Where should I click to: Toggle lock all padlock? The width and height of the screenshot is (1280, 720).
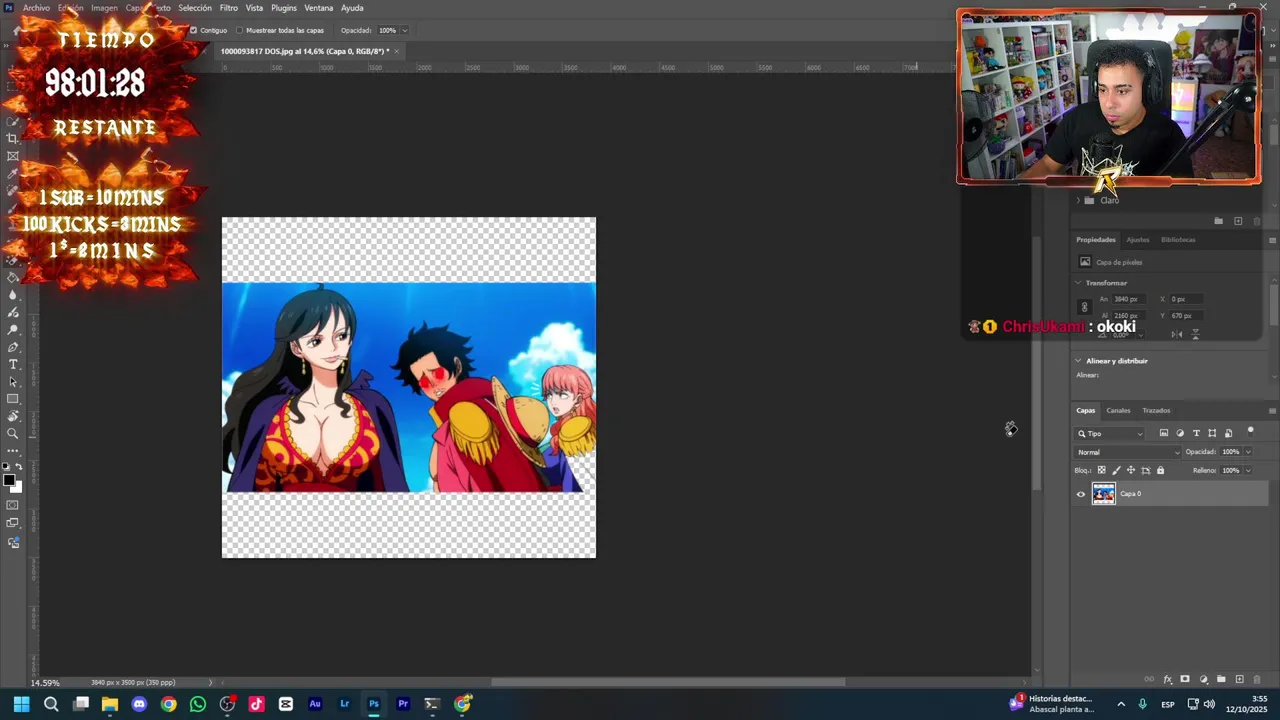1160,470
